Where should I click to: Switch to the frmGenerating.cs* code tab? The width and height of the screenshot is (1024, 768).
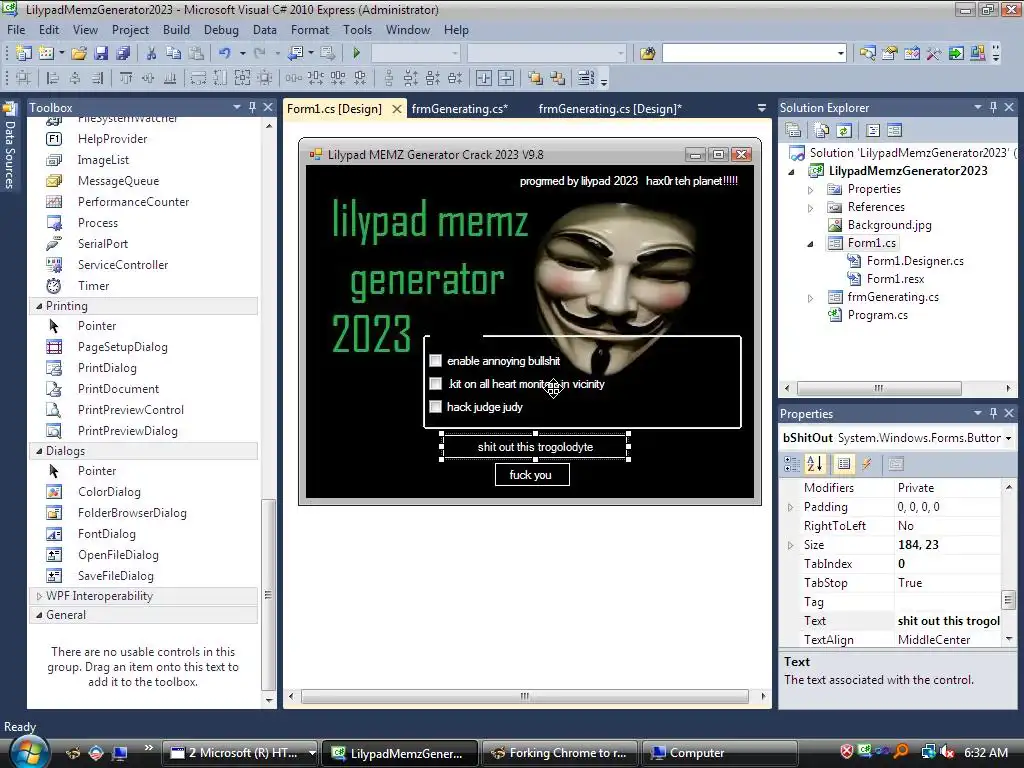(460, 109)
